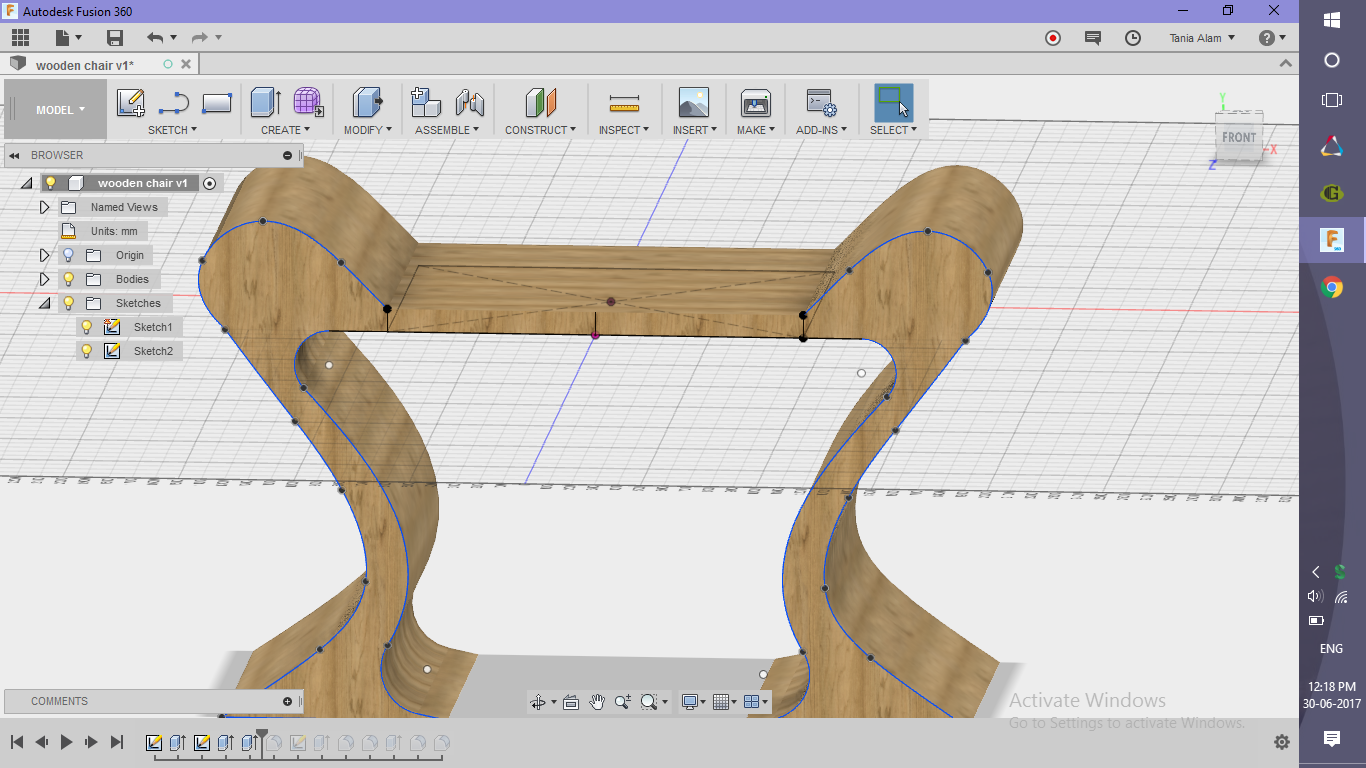Toggle visibility lightbulb of wooden chair v1
1366x768 pixels.
pyautogui.click(x=51, y=183)
